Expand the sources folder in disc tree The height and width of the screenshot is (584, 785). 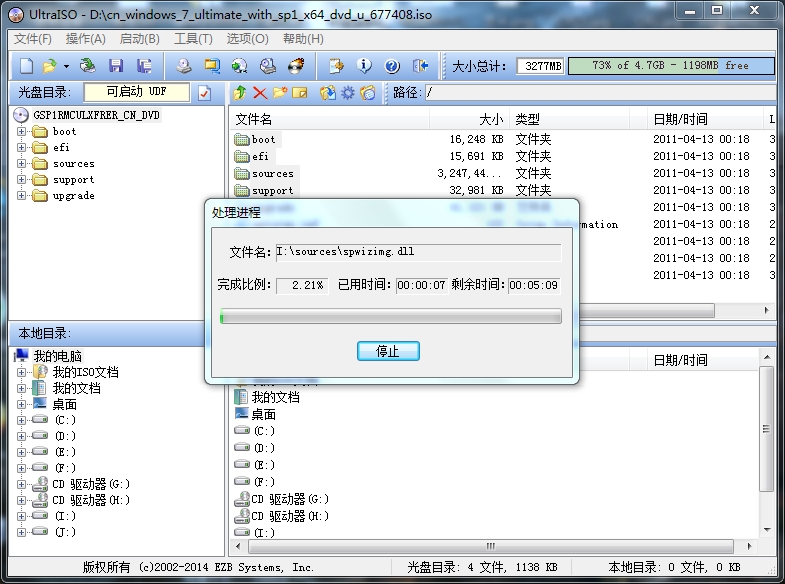pyautogui.click(x=22, y=164)
